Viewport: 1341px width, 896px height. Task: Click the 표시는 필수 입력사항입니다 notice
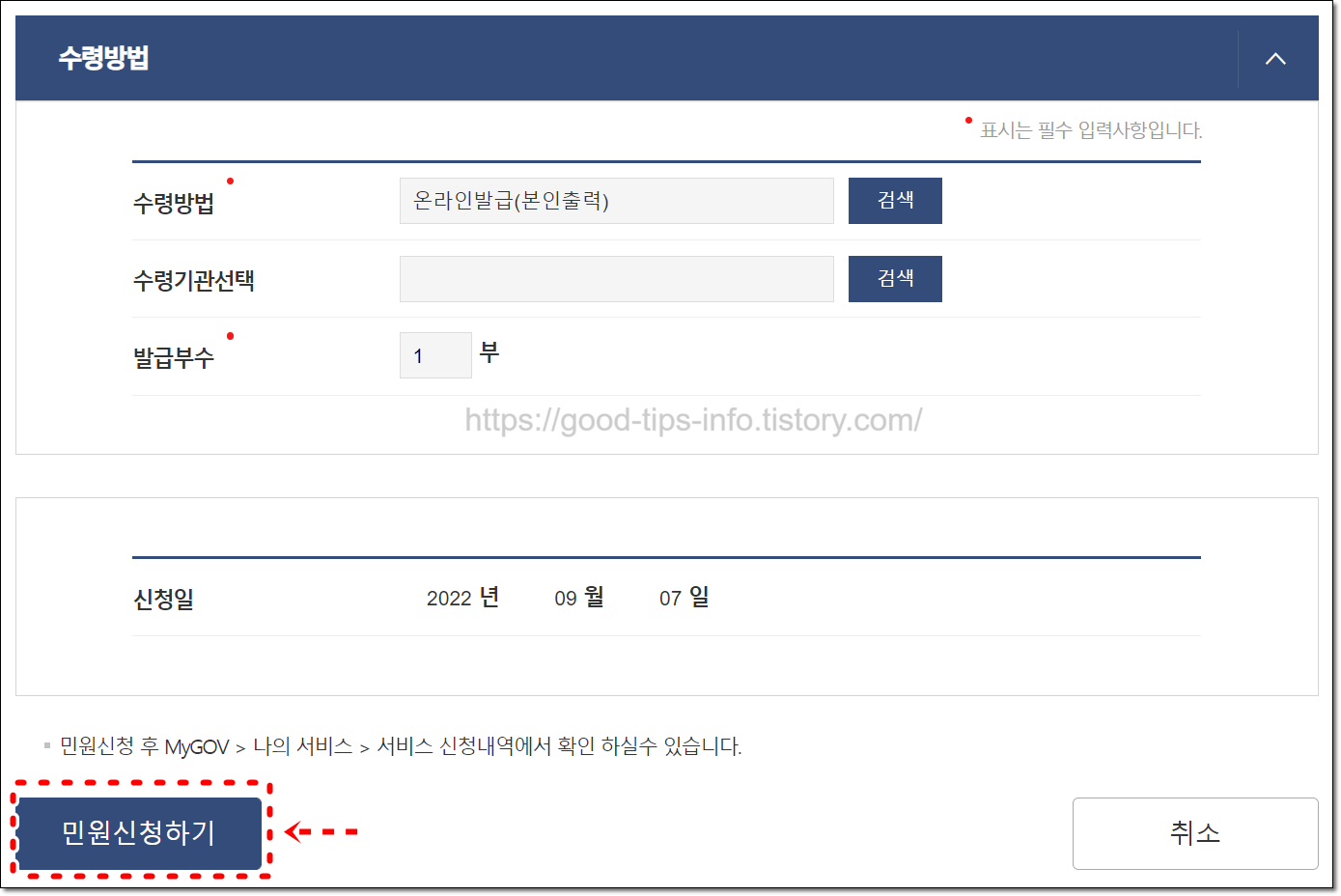(1091, 130)
